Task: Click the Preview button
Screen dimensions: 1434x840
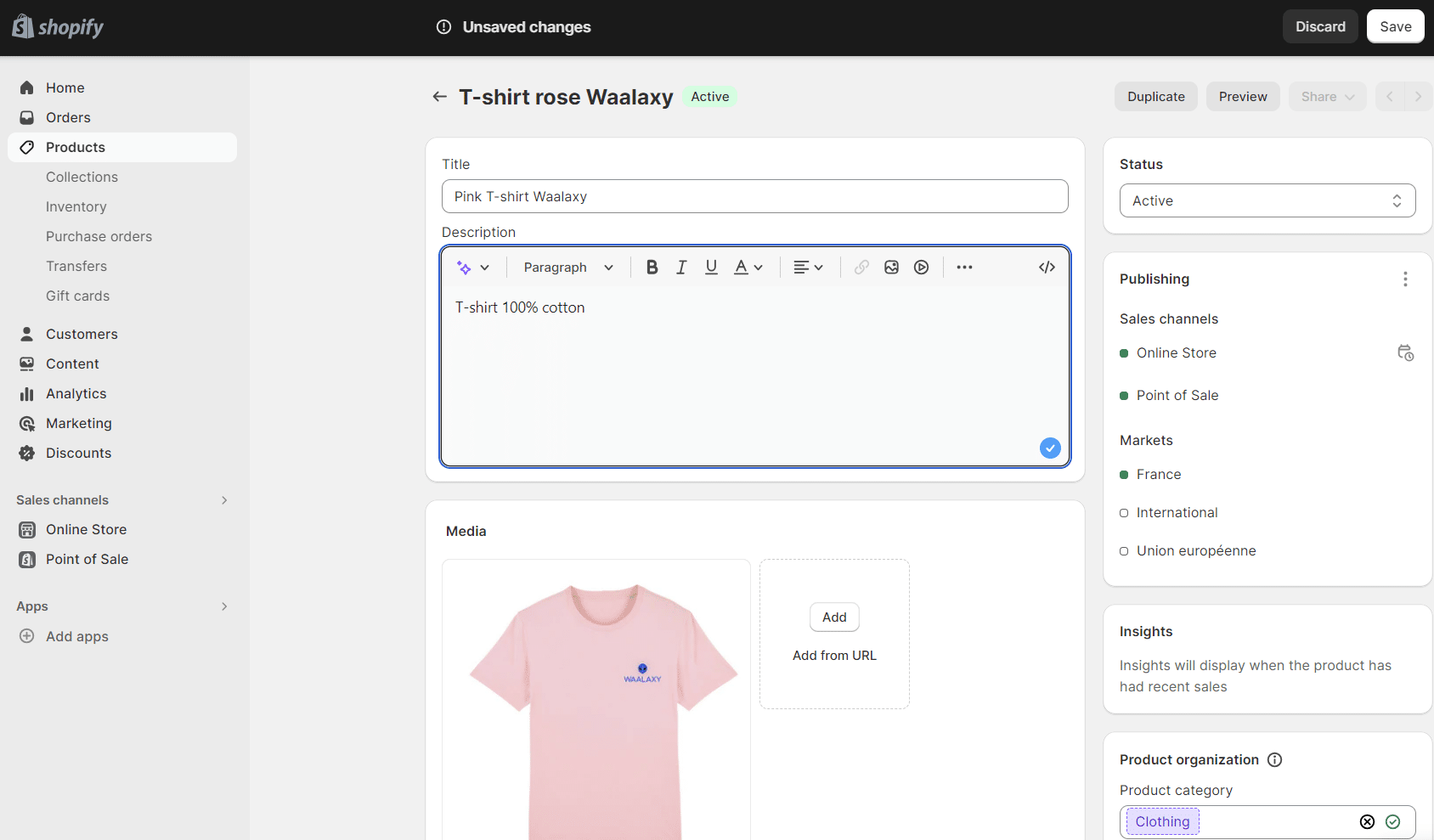Action: coord(1243,97)
